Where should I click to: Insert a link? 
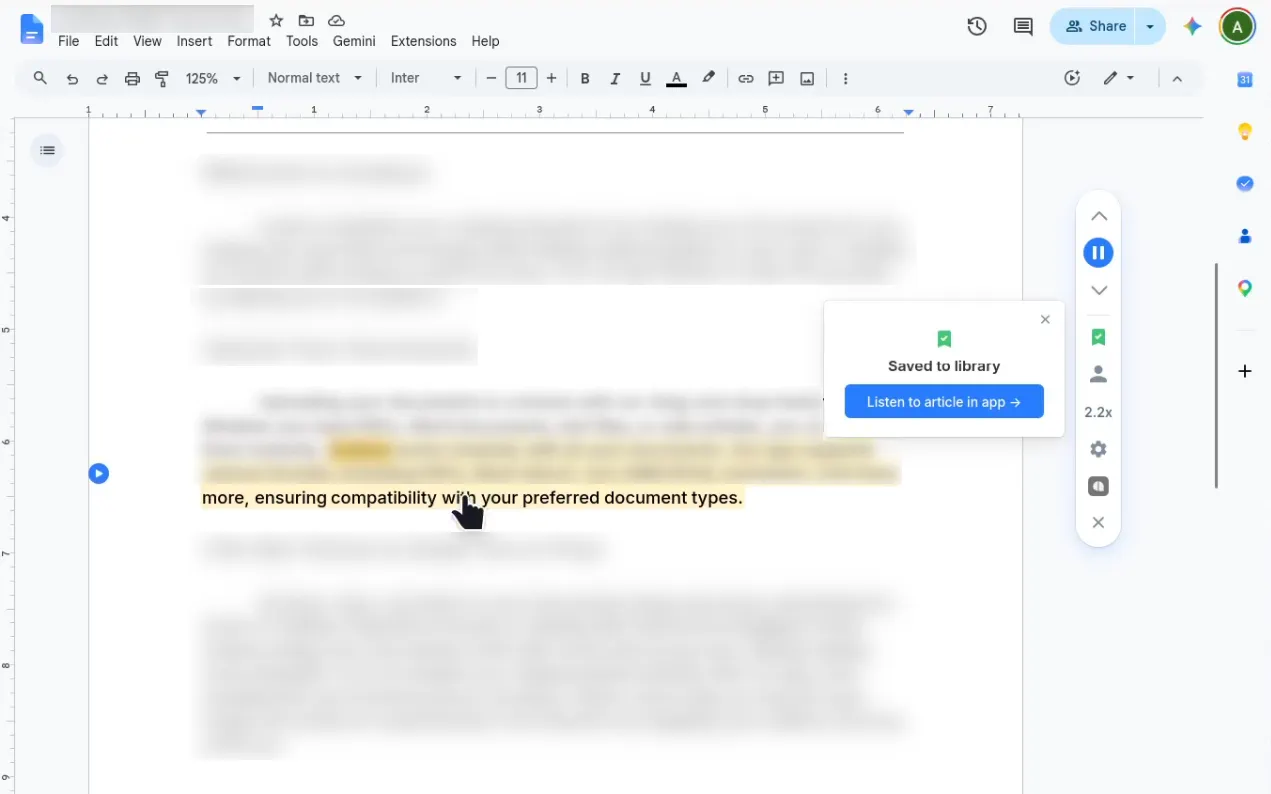(745, 78)
